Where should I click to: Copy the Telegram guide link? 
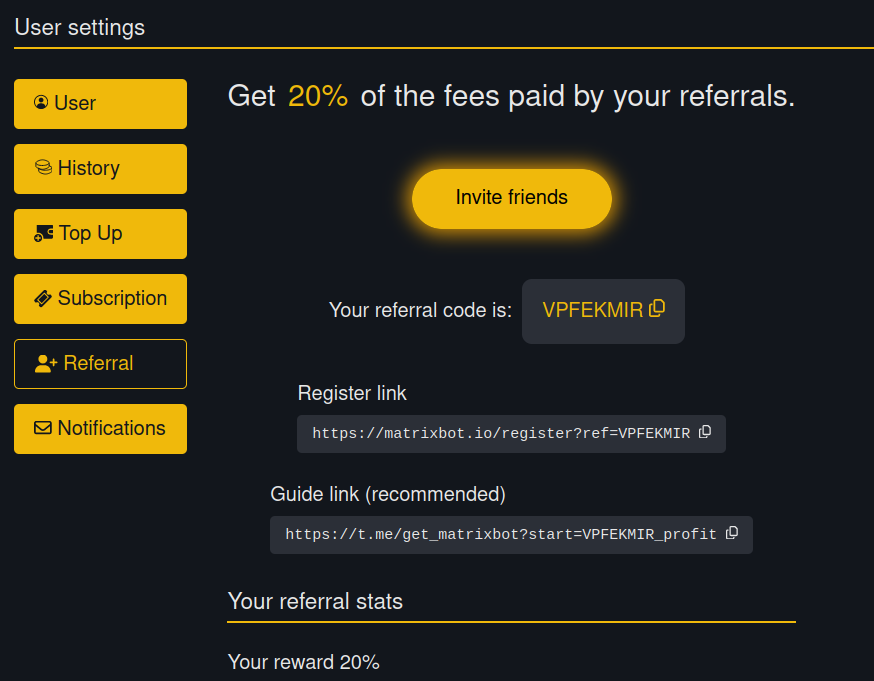[732, 533]
